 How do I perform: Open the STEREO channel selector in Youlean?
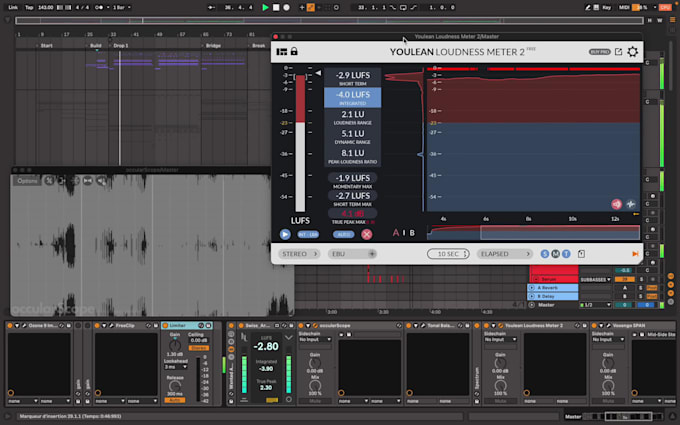[299, 254]
